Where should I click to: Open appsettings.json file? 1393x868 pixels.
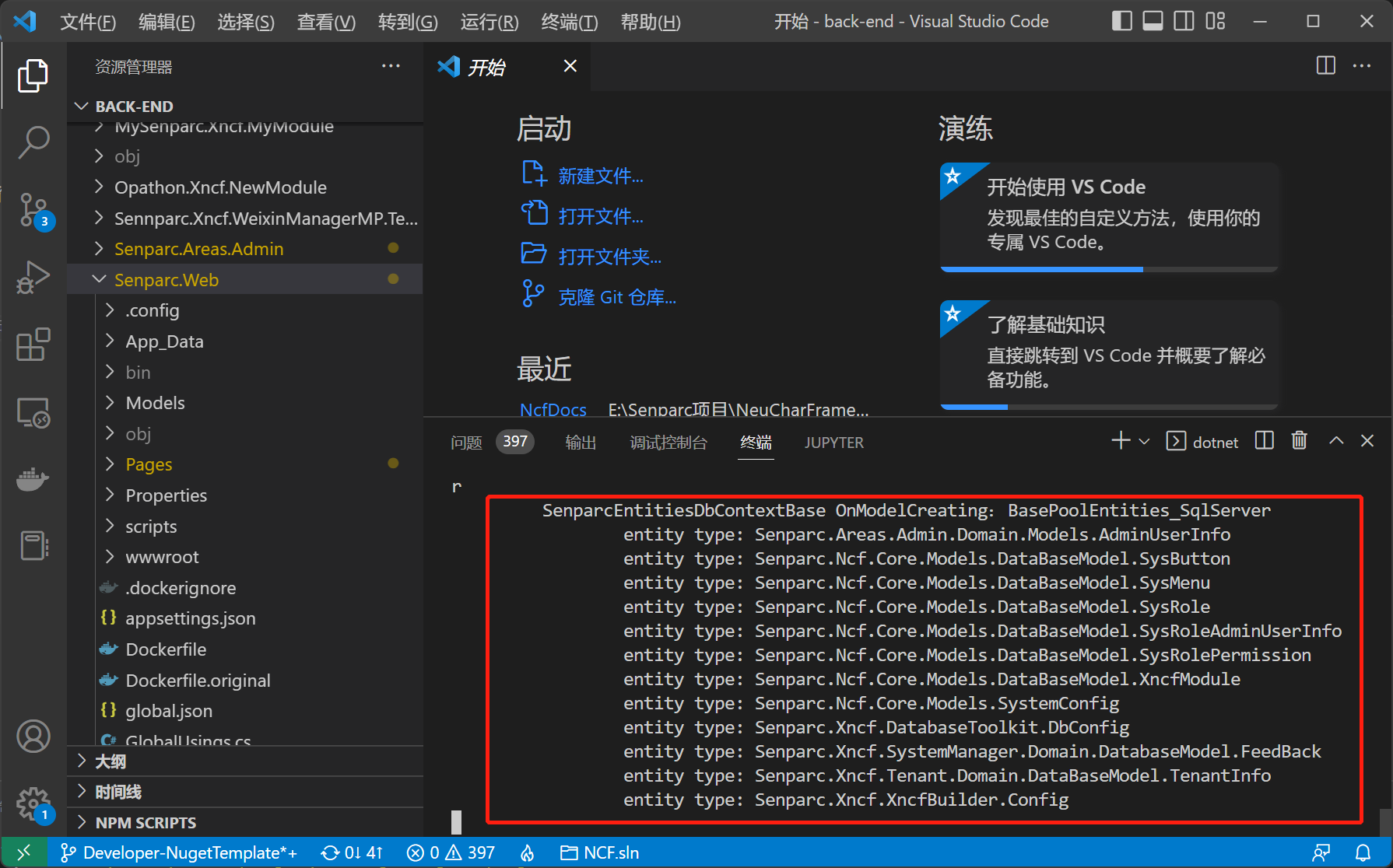(x=244, y=618)
